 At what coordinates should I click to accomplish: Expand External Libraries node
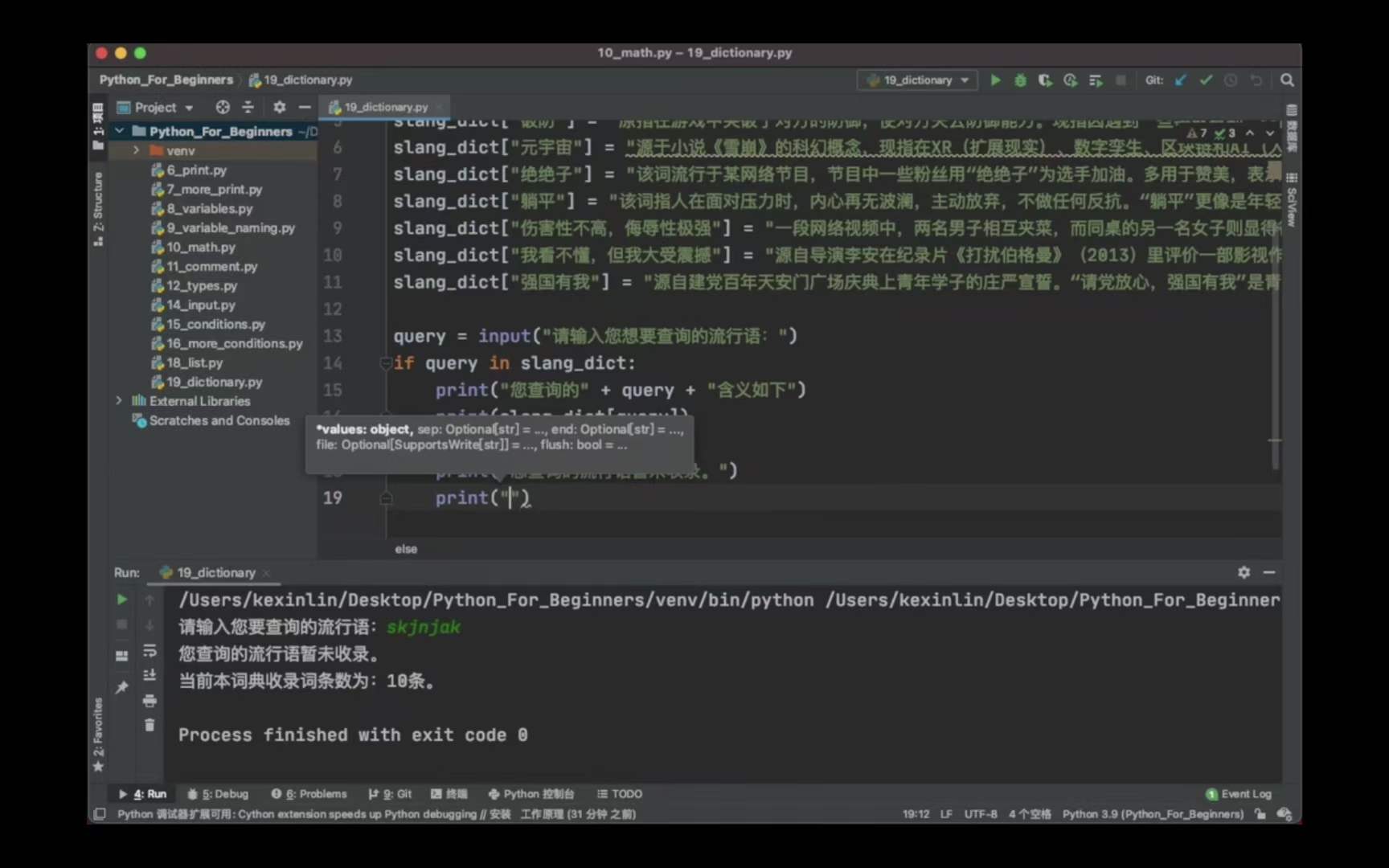point(119,400)
